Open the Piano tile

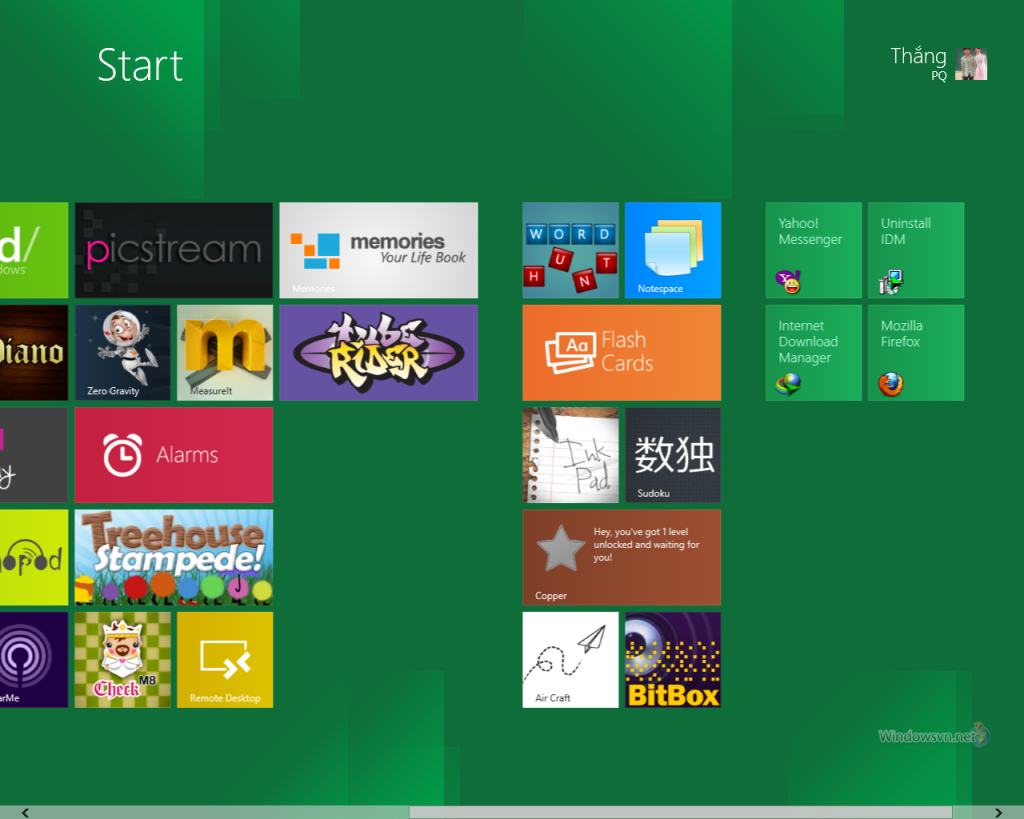34,353
